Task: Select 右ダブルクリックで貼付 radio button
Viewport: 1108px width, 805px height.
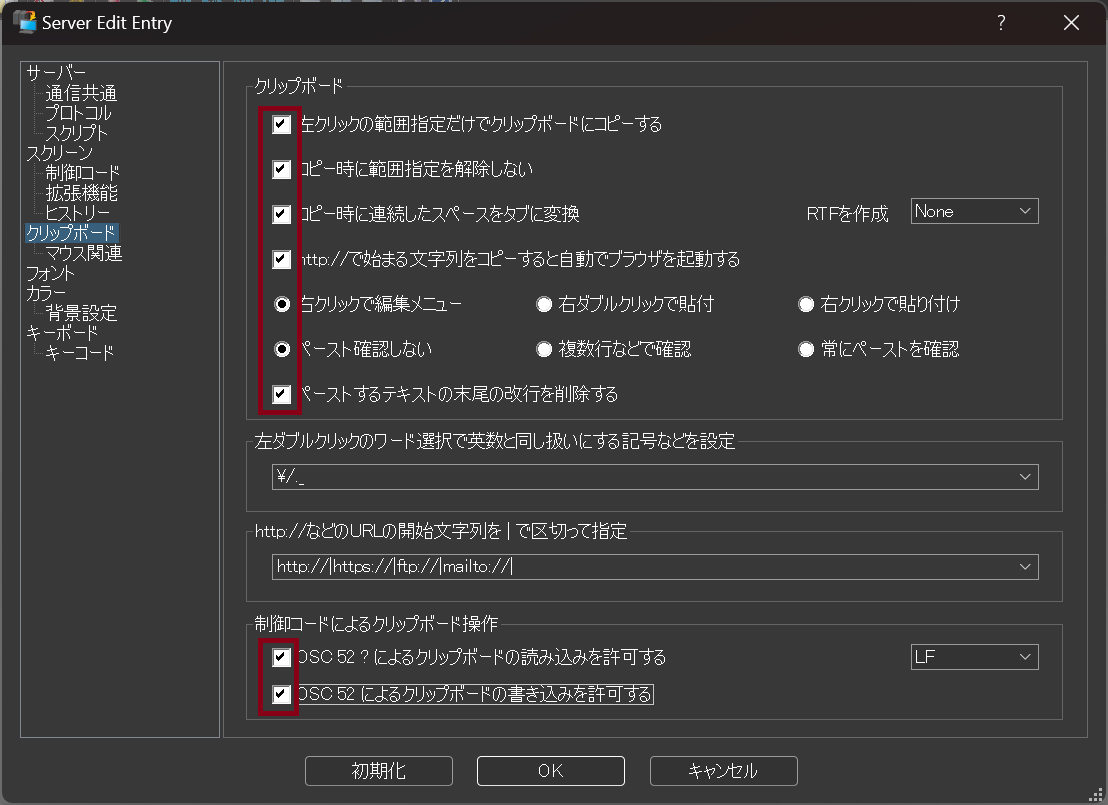Action: tap(545, 304)
